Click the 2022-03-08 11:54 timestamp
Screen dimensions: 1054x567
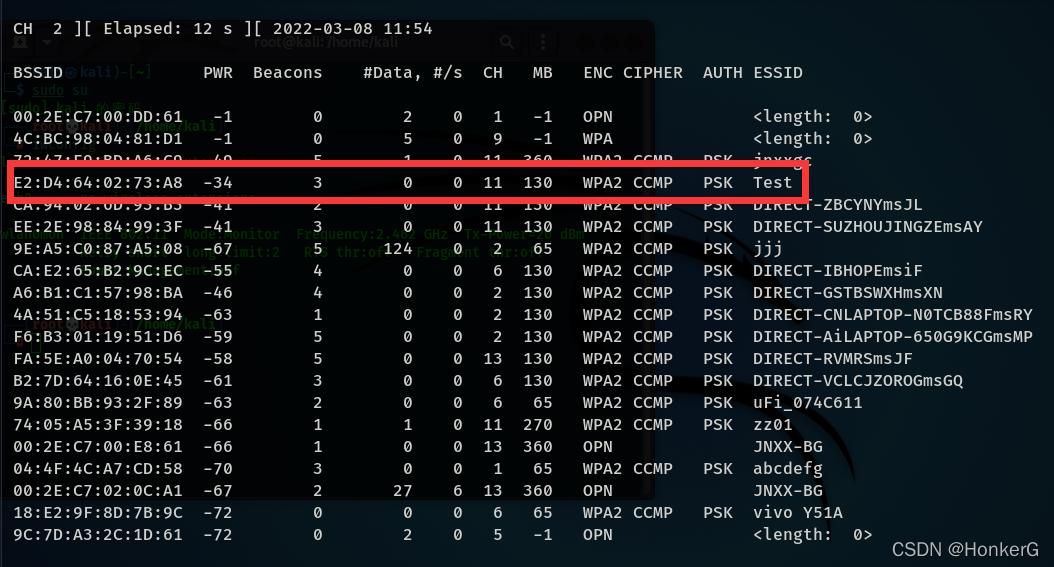click(352, 29)
